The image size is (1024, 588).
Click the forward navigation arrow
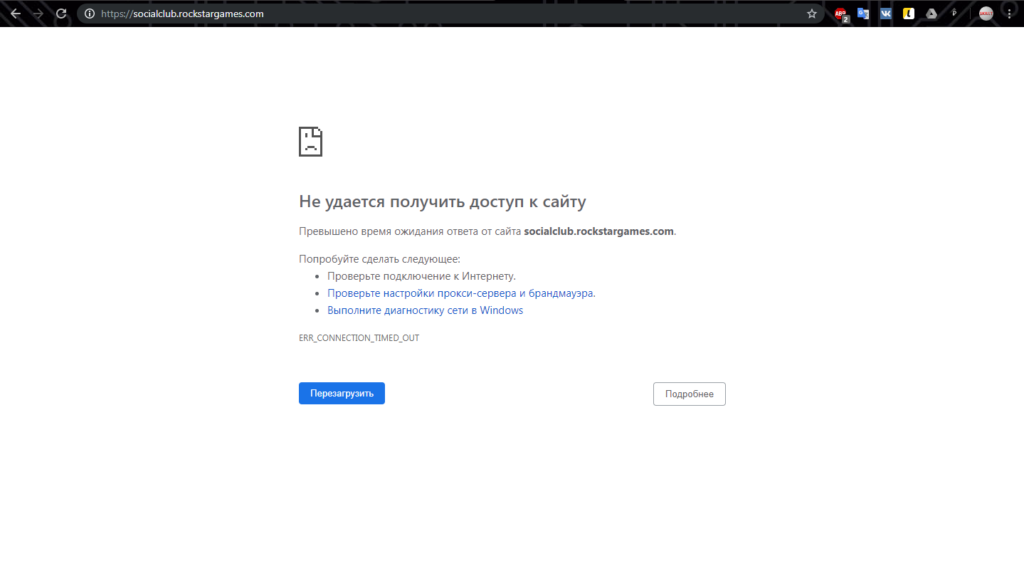click(38, 13)
